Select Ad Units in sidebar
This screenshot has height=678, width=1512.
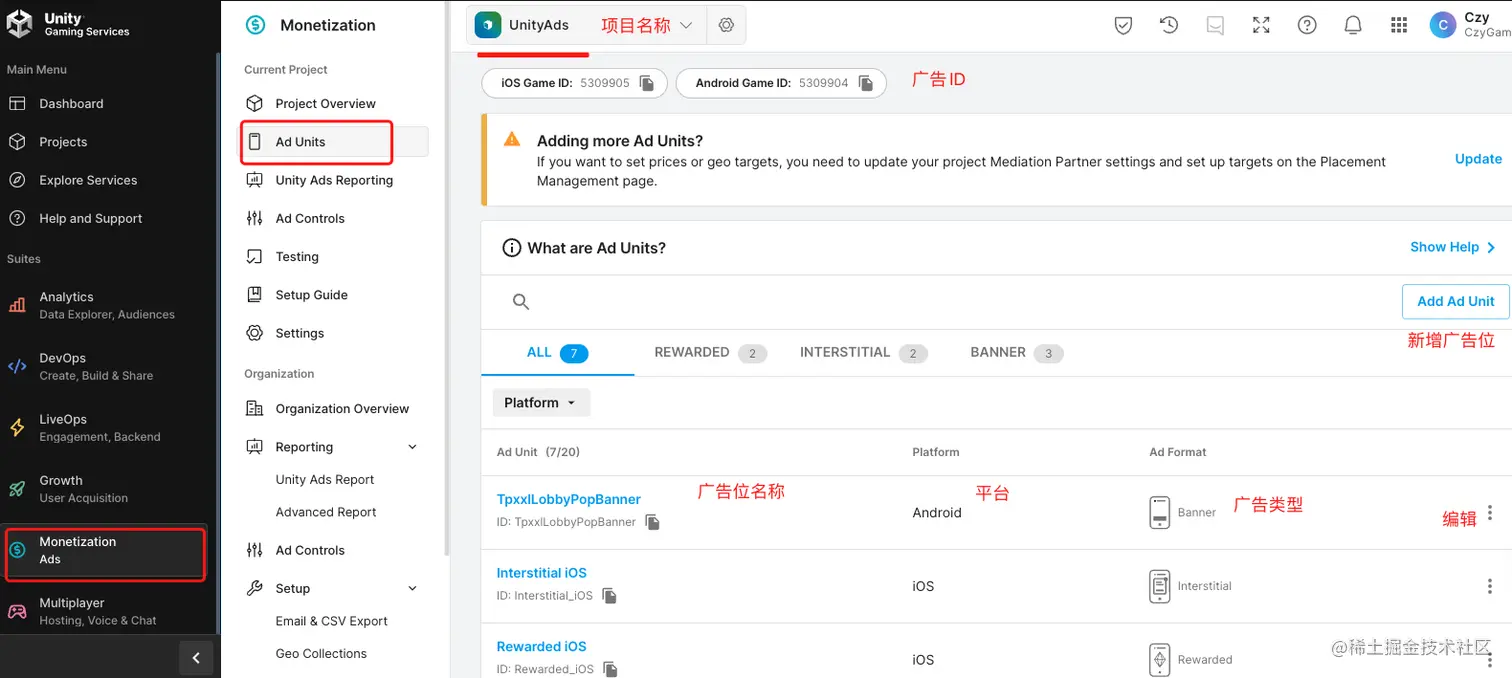pyautogui.click(x=333, y=142)
